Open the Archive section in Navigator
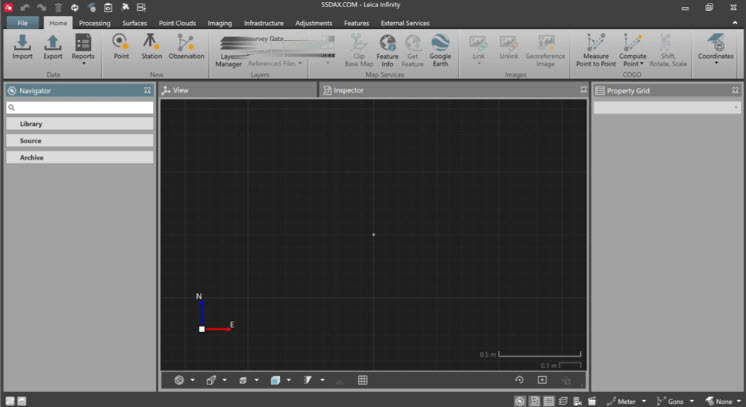 pos(80,157)
